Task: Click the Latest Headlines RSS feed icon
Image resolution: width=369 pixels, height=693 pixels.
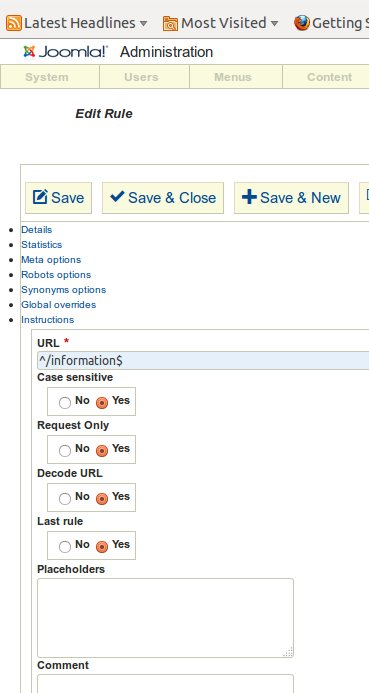Action: click(x=14, y=23)
